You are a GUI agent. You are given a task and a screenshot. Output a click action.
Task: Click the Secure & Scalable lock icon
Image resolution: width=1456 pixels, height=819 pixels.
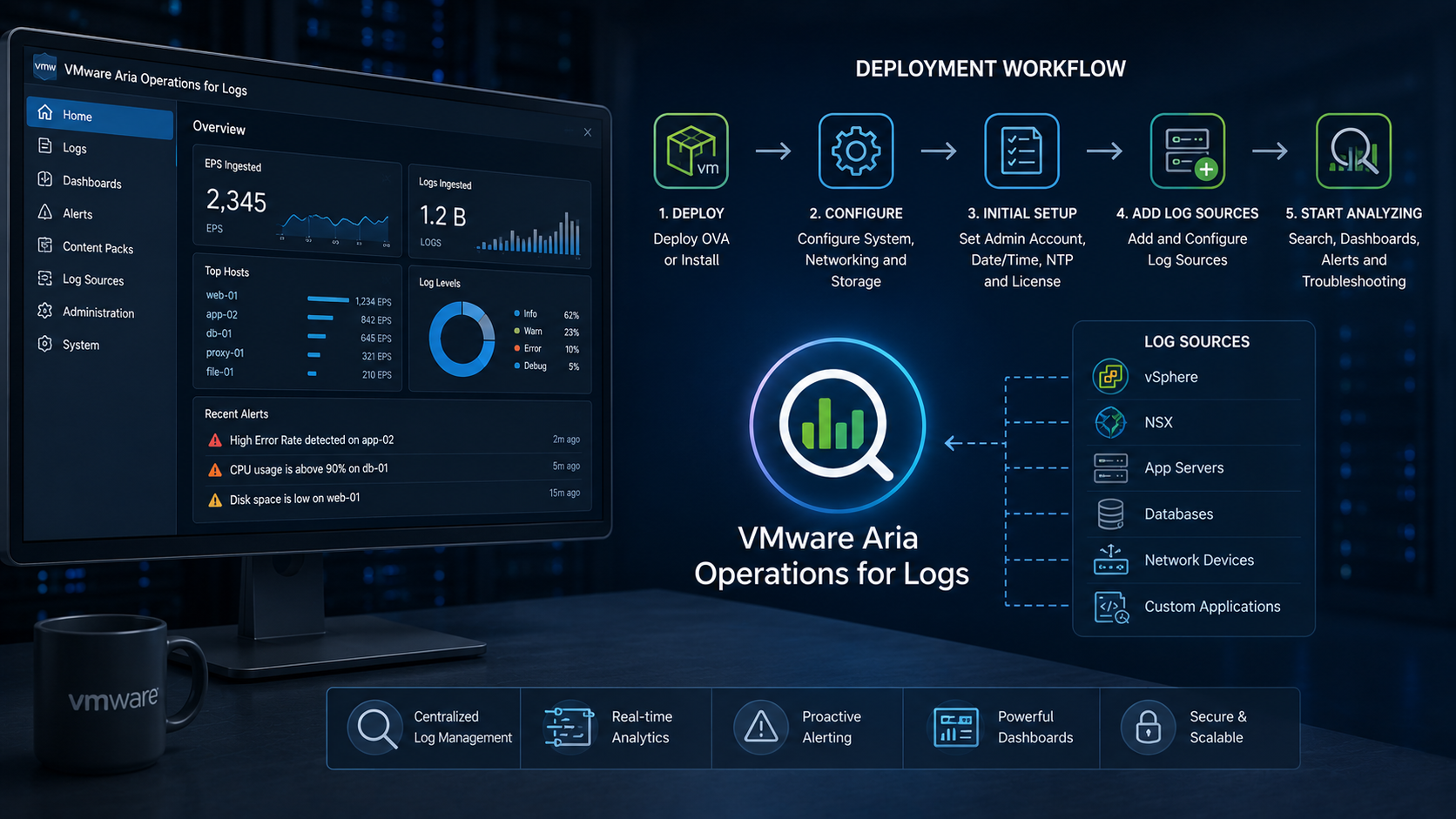click(1148, 728)
